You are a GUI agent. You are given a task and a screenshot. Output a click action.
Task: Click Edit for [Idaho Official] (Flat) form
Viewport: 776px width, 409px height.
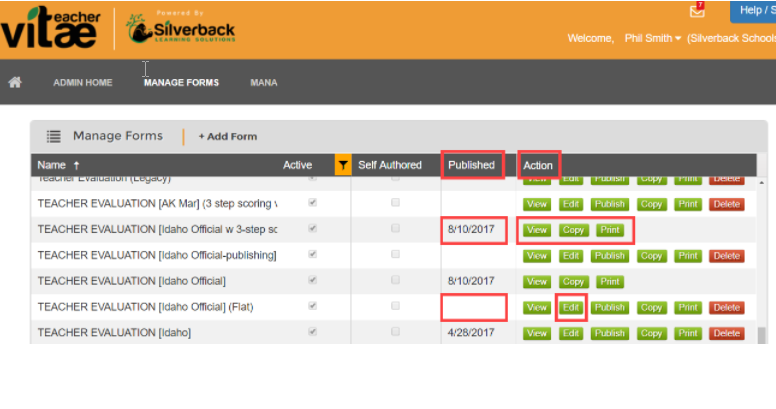pyautogui.click(x=570, y=307)
